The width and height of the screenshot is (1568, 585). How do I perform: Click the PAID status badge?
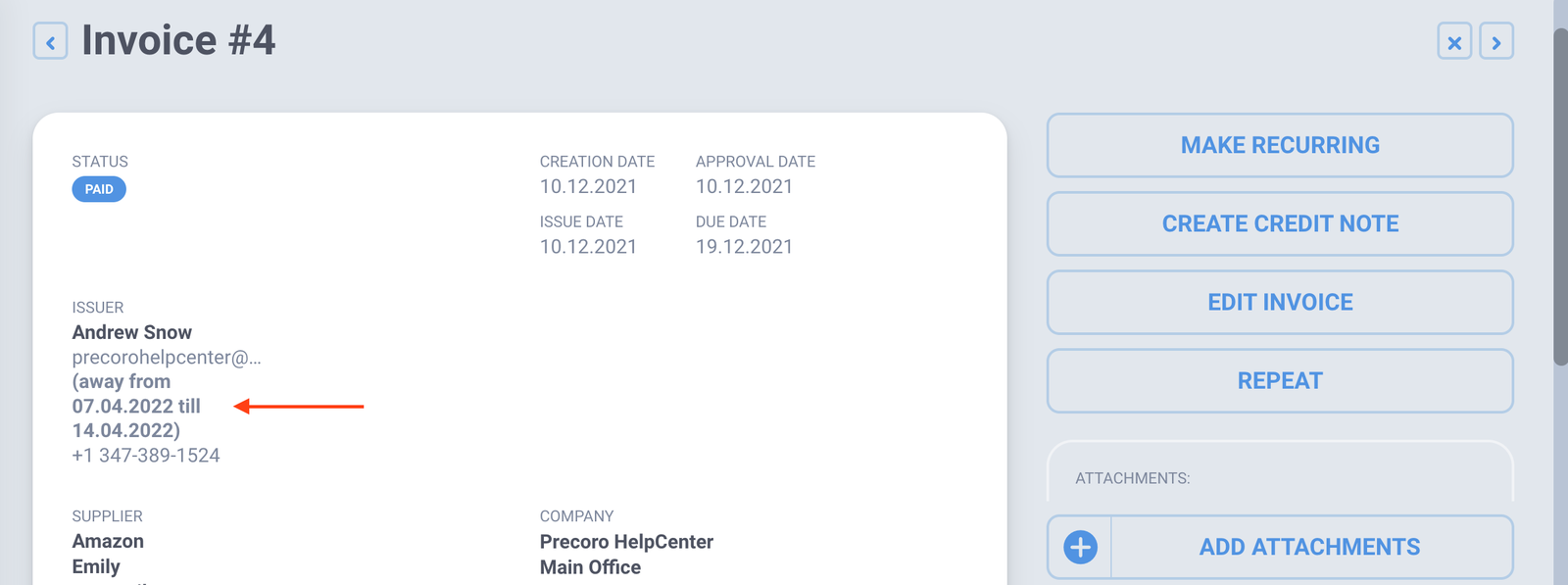coord(99,189)
